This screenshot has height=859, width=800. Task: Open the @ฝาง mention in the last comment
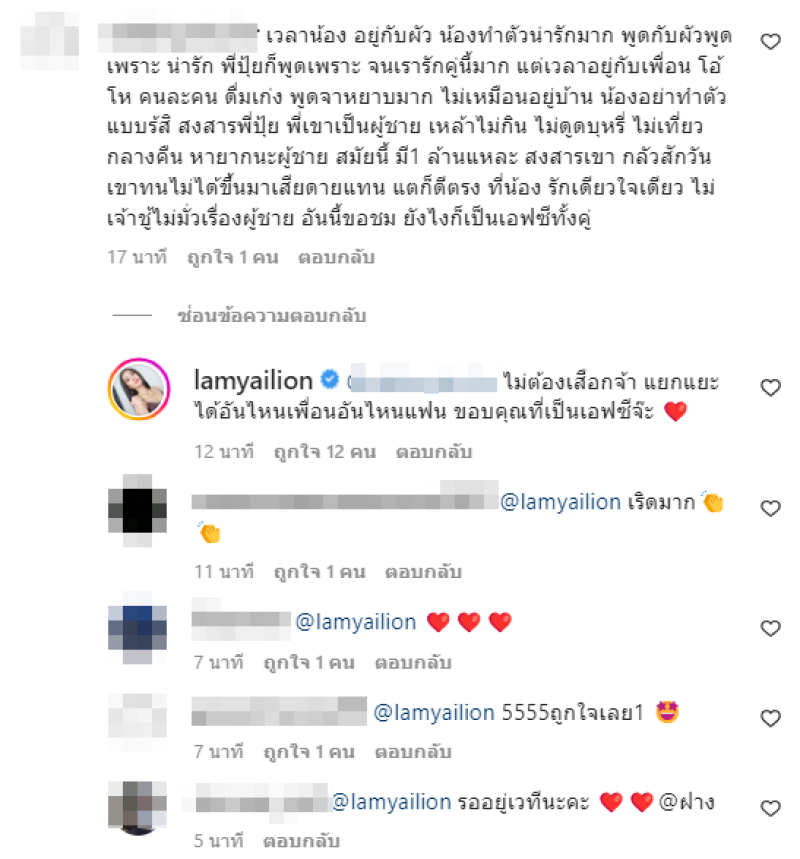(x=687, y=802)
